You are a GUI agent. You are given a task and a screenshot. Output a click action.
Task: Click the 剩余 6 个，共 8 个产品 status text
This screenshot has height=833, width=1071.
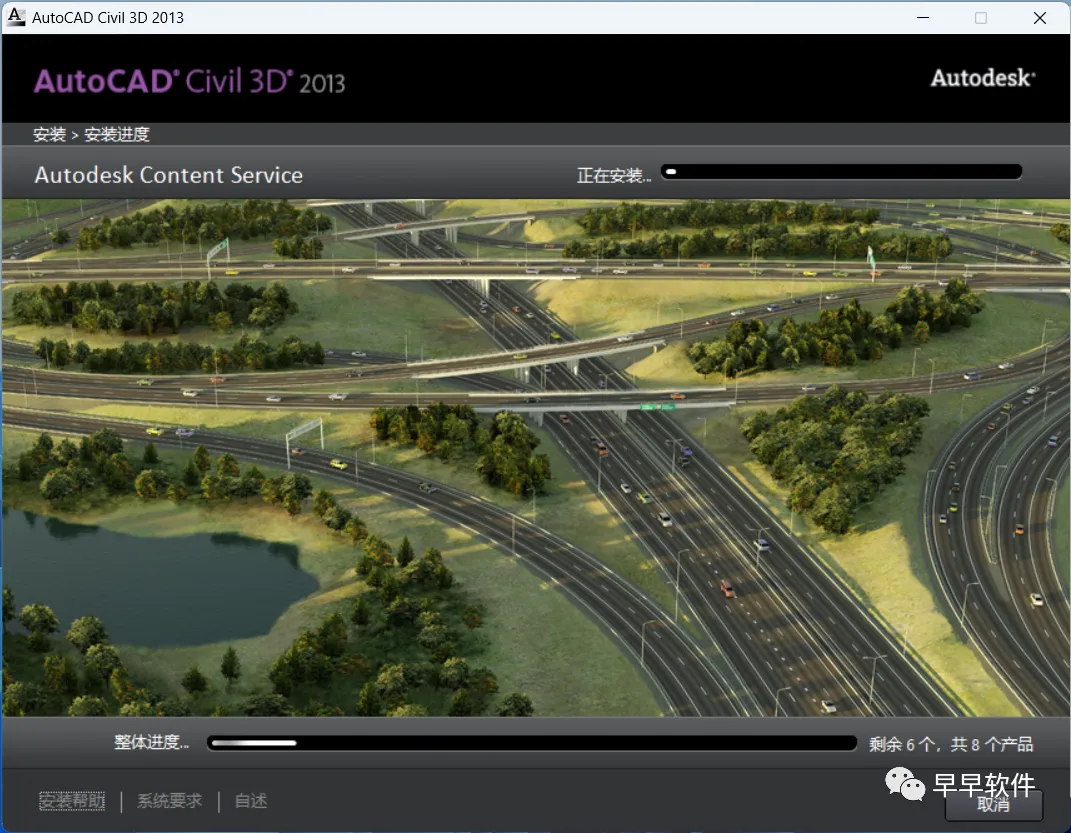pos(951,744)
